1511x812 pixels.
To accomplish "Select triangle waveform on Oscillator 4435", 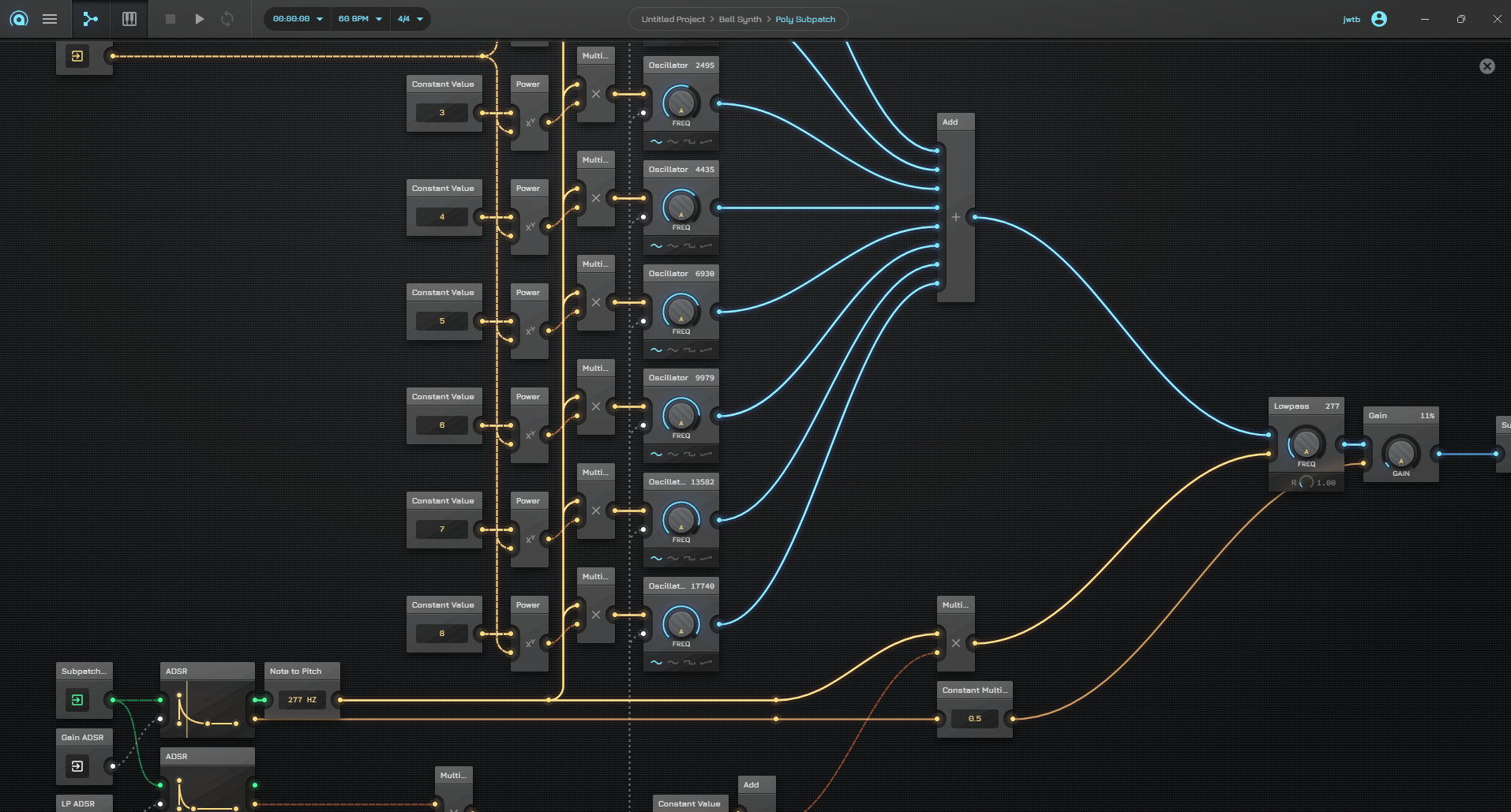I will [x=673, y=246].
